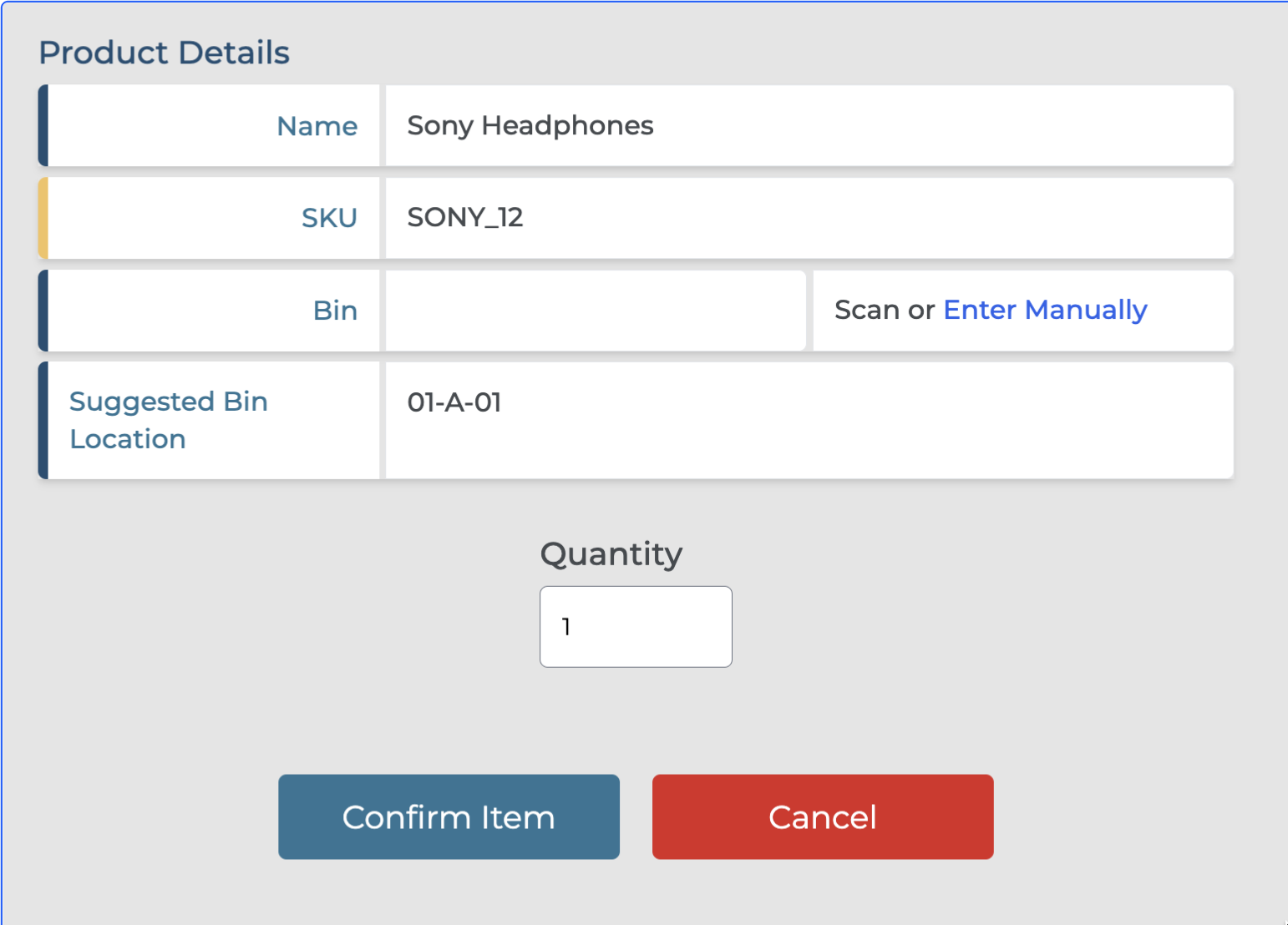Click the empty Bin input field
Viewport: 1288px width, 925px height.
tap(595, 310)
